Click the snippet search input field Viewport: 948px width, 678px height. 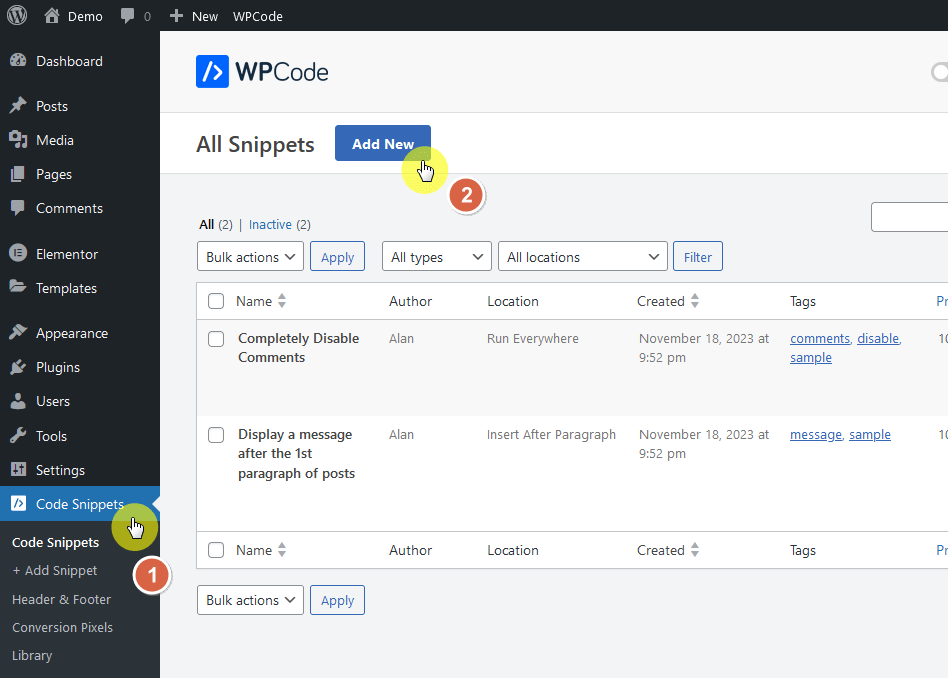pyautogui.click(x=909, y=217)
